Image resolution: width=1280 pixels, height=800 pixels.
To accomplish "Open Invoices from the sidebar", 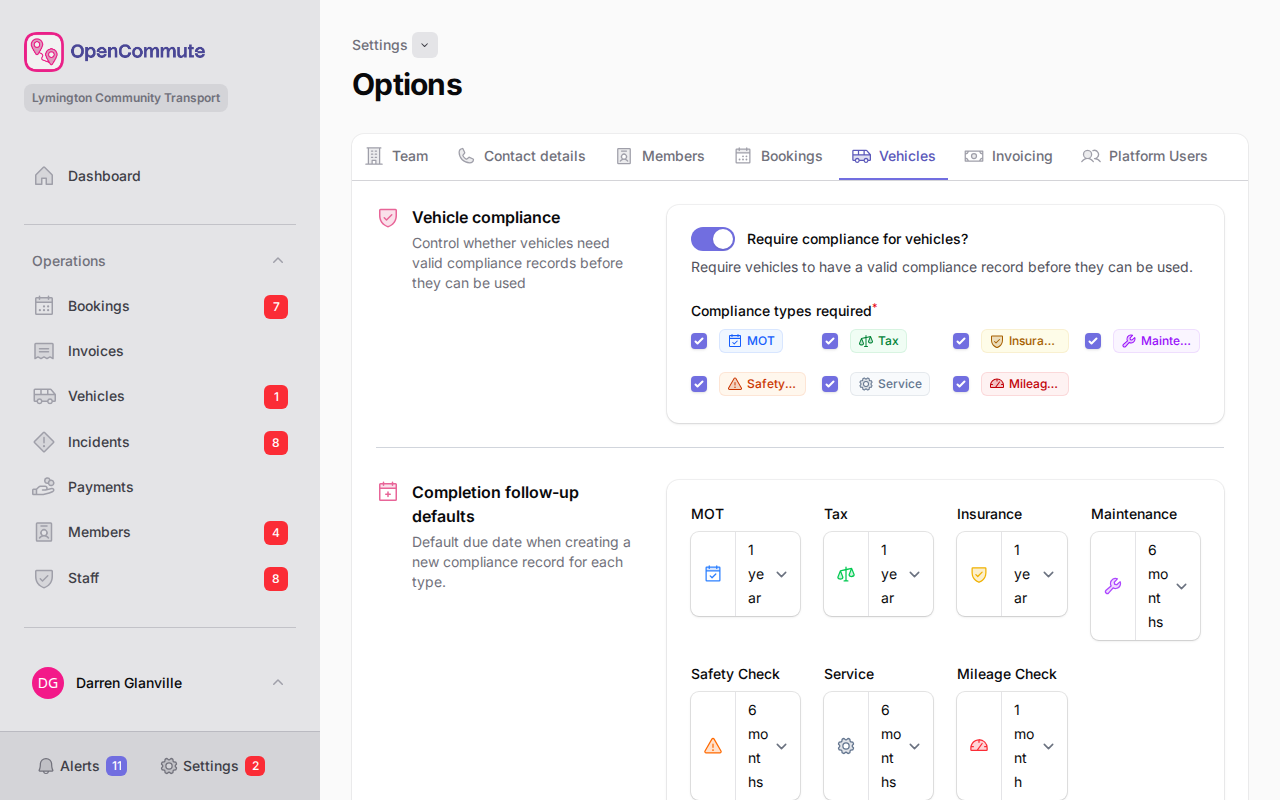I will point(160,351).
